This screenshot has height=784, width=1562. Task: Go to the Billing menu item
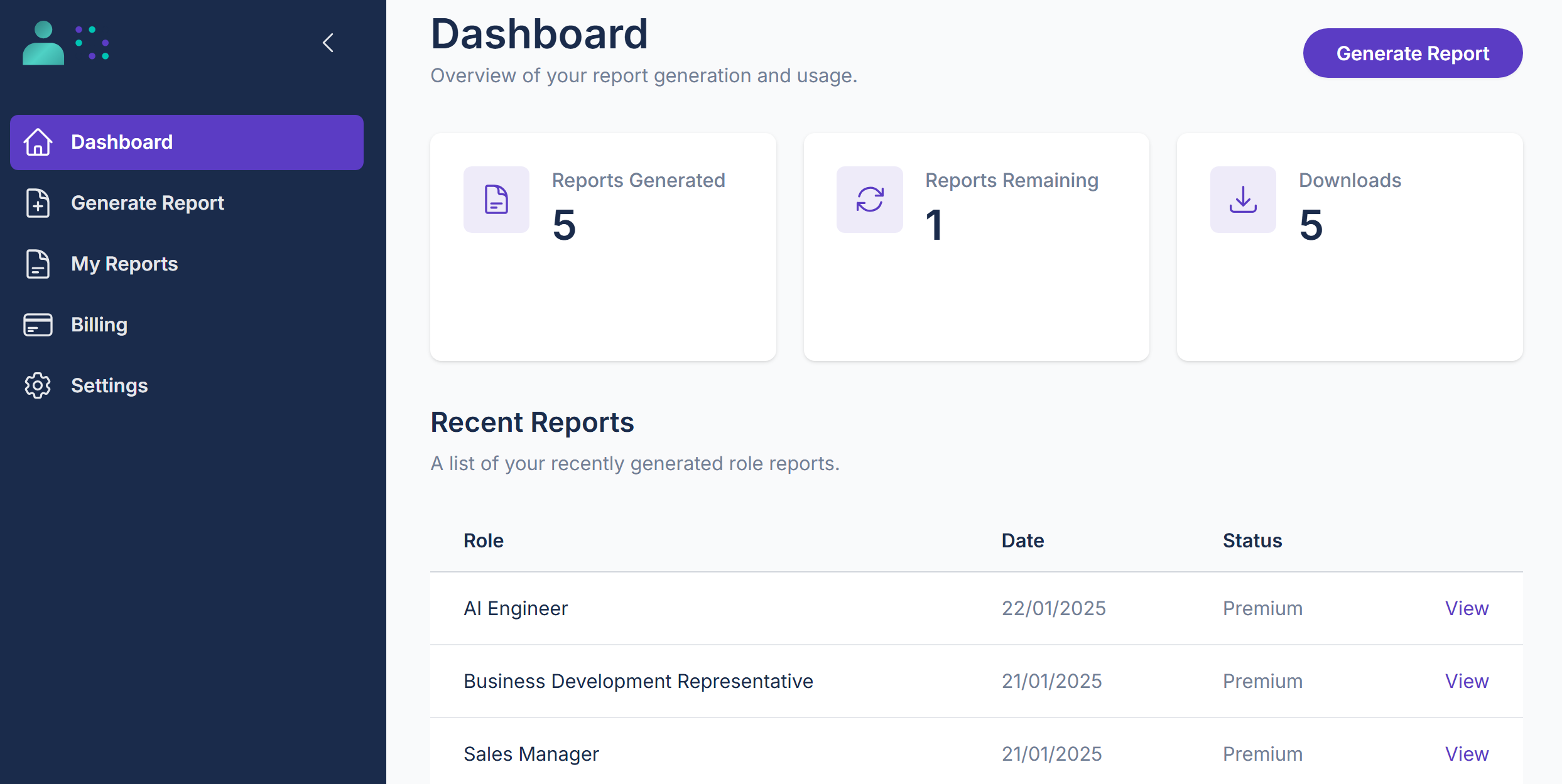tap(99, 325)
